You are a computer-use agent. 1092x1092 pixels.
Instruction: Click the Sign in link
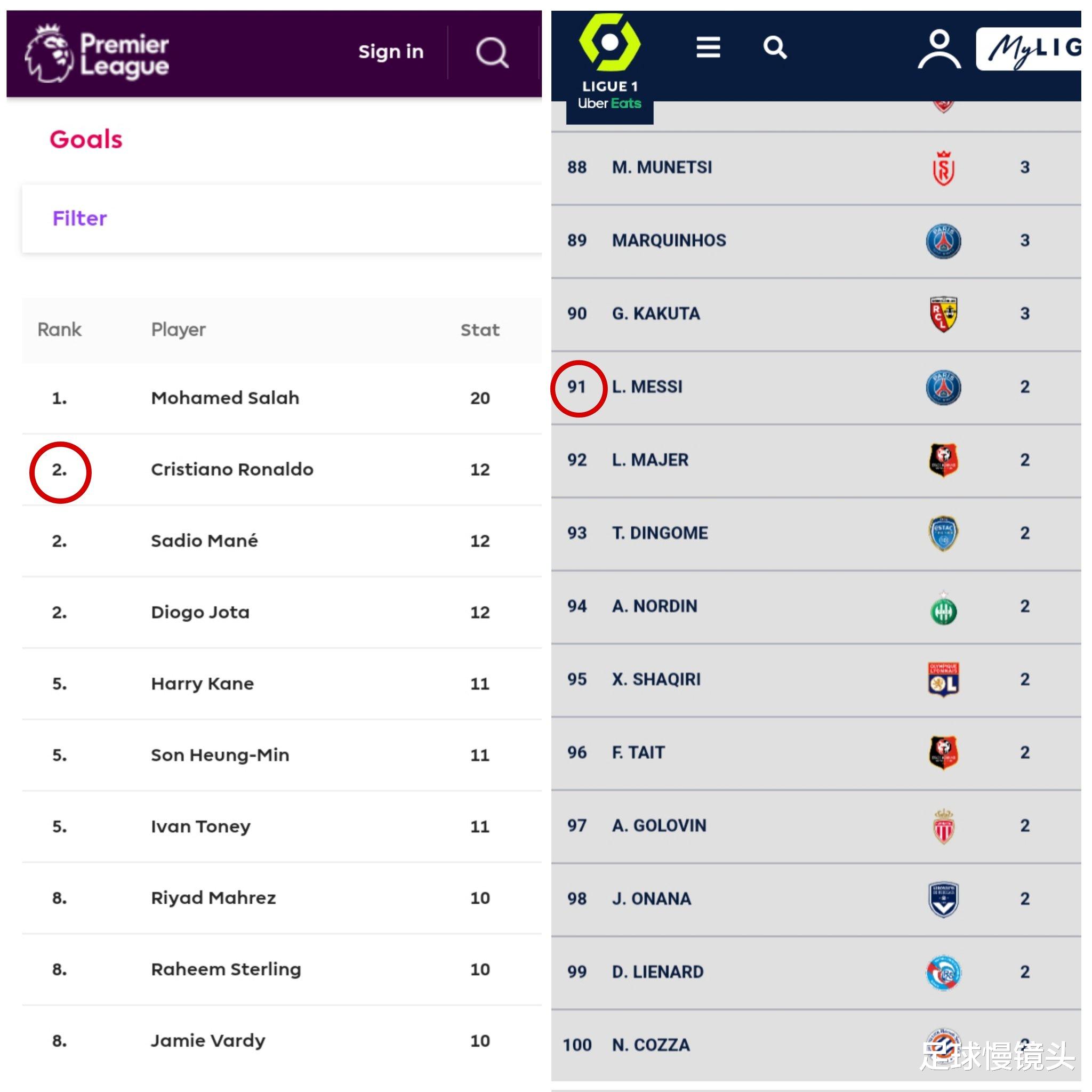pos(391,52)
